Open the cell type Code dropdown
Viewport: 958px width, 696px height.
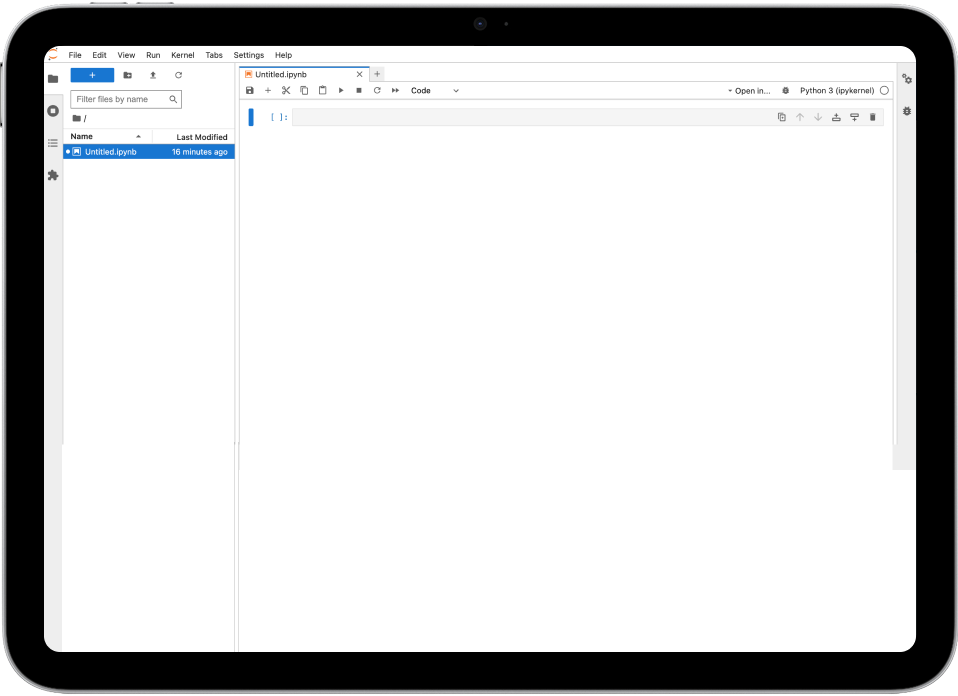pyautogui.click(x=434, y=90)
